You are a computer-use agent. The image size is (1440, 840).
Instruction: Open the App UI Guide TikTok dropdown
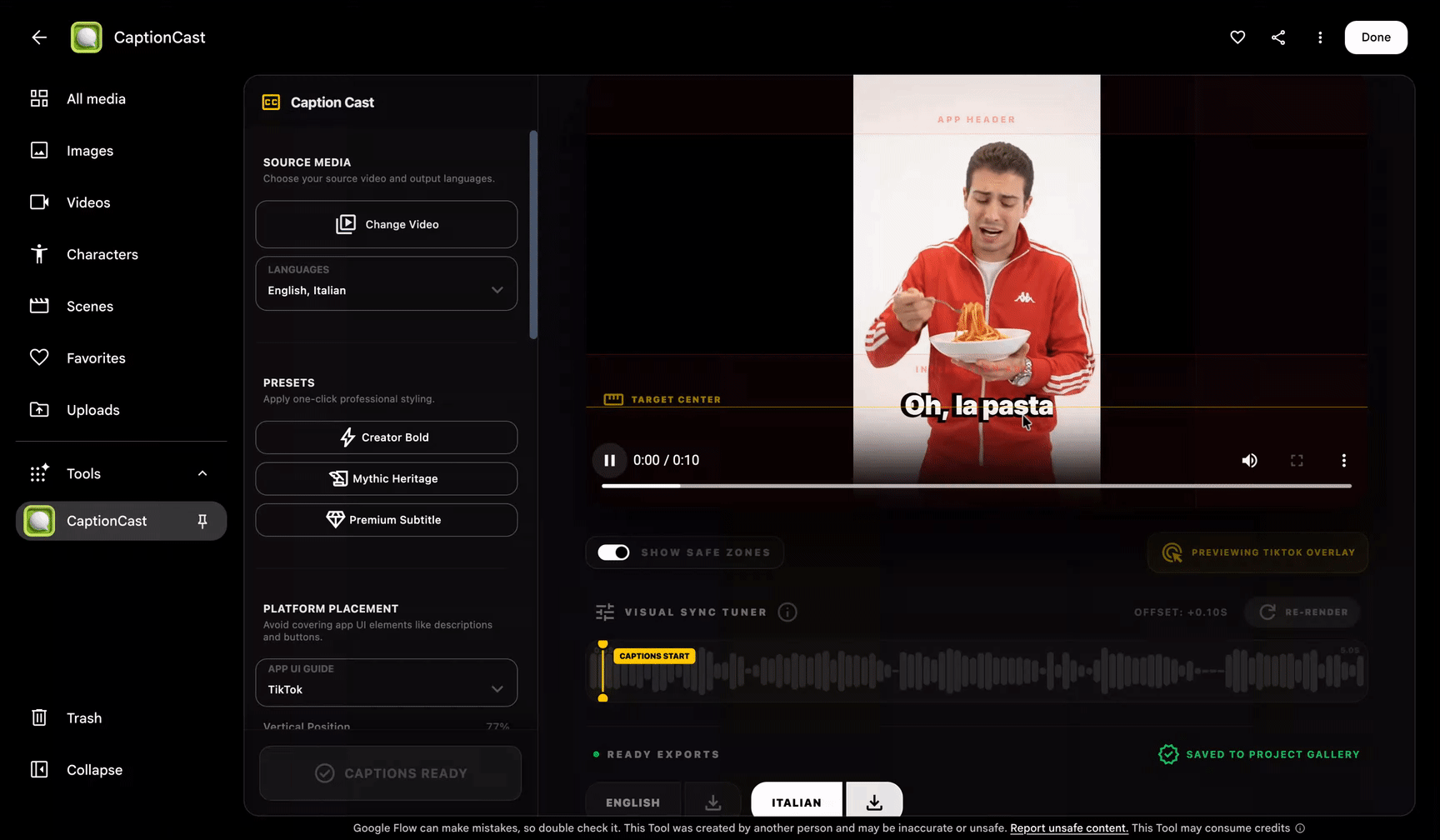coord(387,682)
